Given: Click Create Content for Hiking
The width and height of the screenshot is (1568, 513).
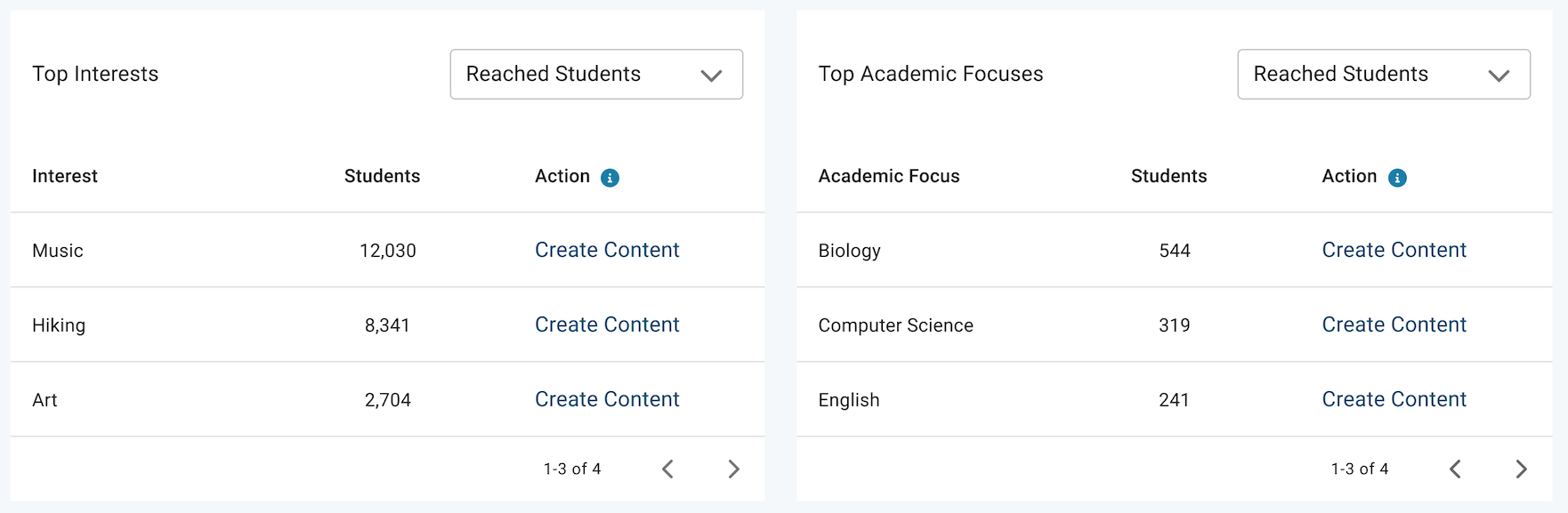Looking at the screenshot, I should point(607,325).
